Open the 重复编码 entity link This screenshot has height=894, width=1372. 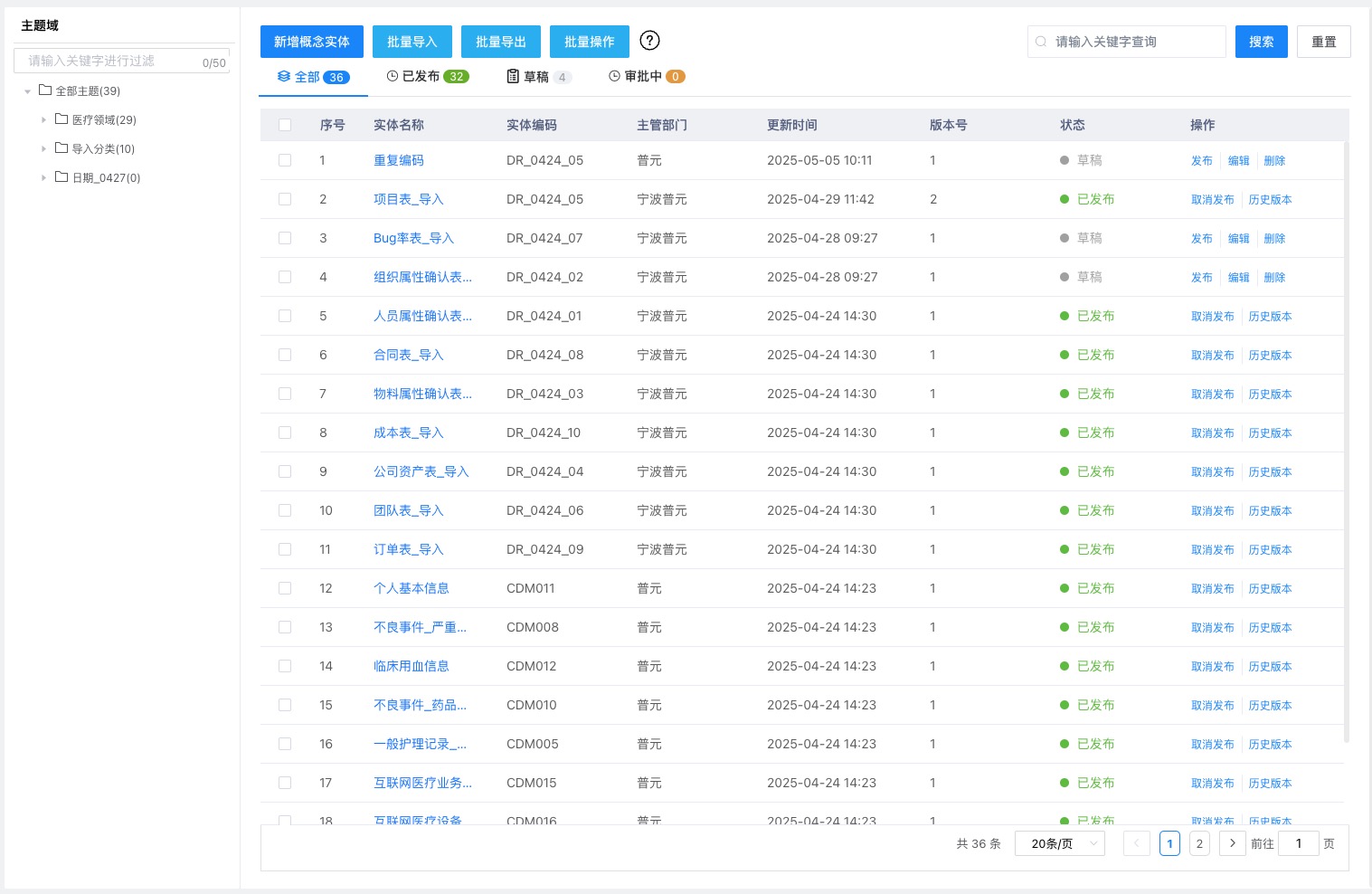399,160
